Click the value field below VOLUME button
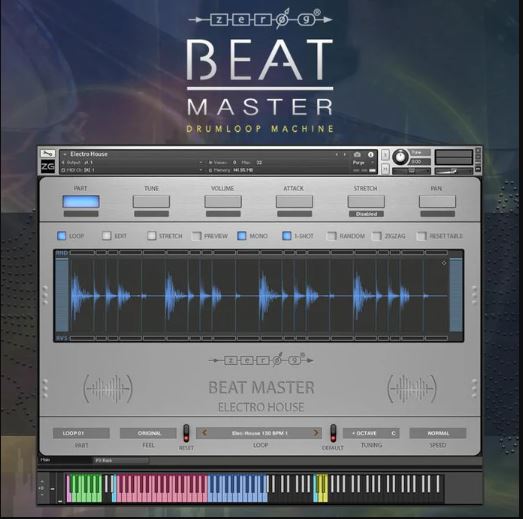 click(223, 214)
